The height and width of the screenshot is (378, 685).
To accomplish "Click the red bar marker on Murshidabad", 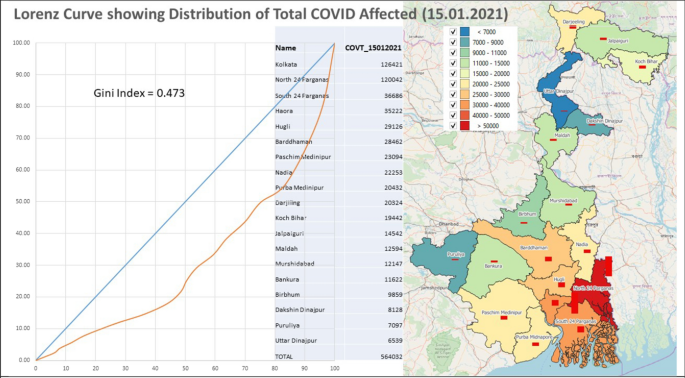I will [568, 205].
